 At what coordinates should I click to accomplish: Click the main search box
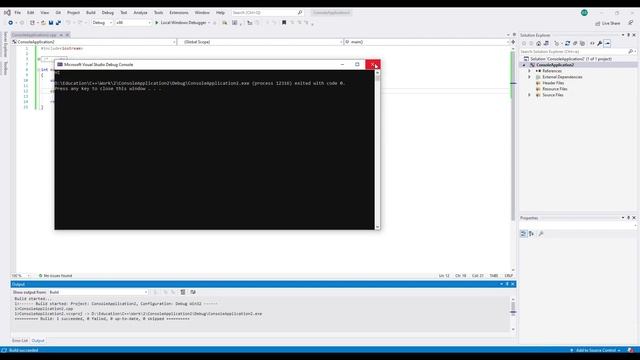267,13
